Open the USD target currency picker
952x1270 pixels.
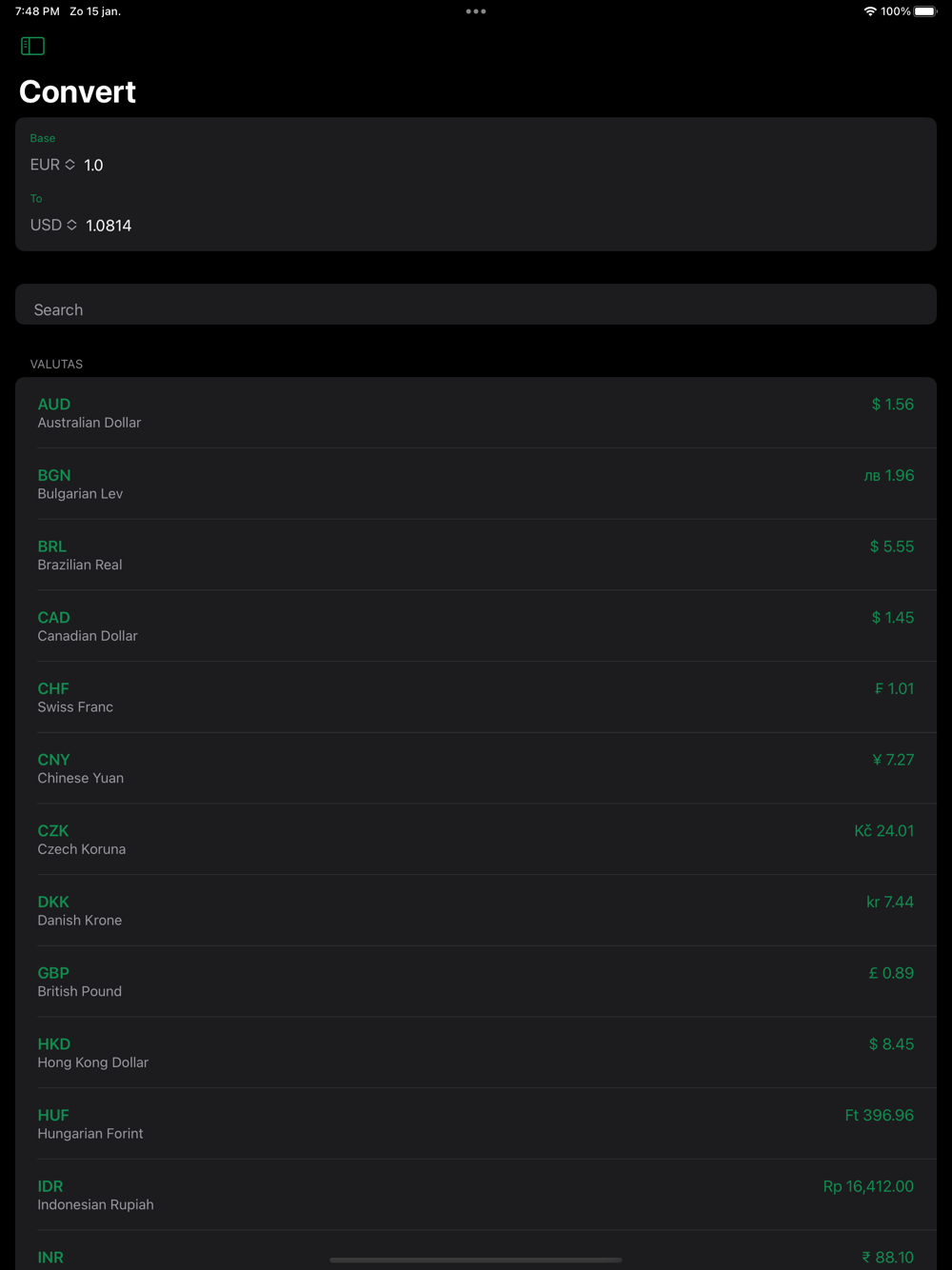(x=53, y=225)
